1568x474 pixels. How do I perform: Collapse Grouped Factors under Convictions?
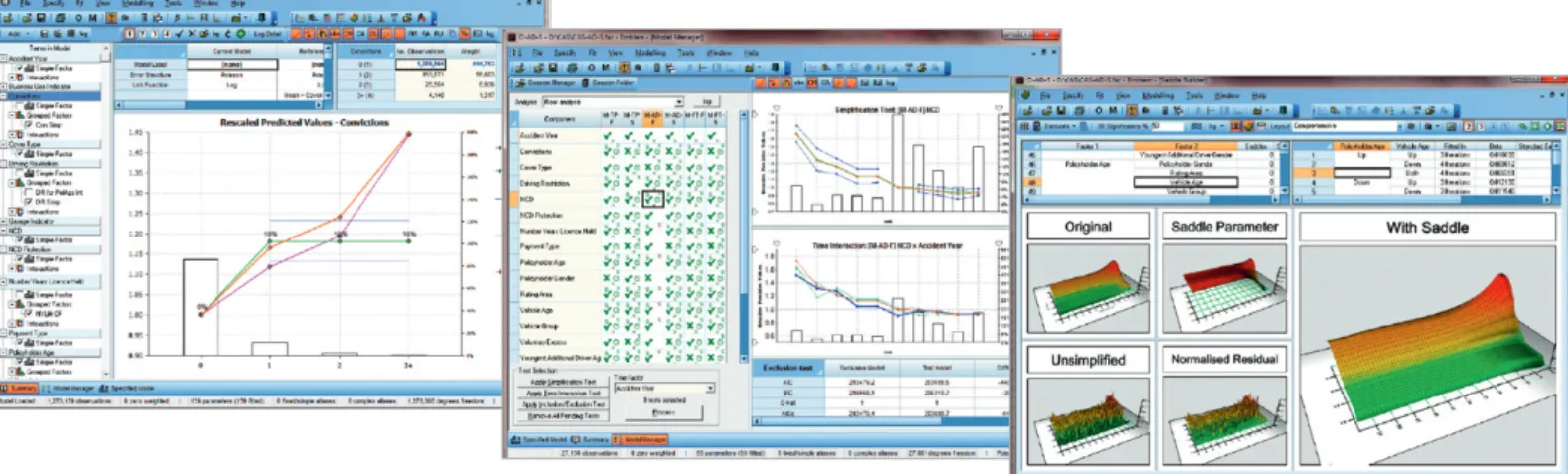[x=11, y=115]
